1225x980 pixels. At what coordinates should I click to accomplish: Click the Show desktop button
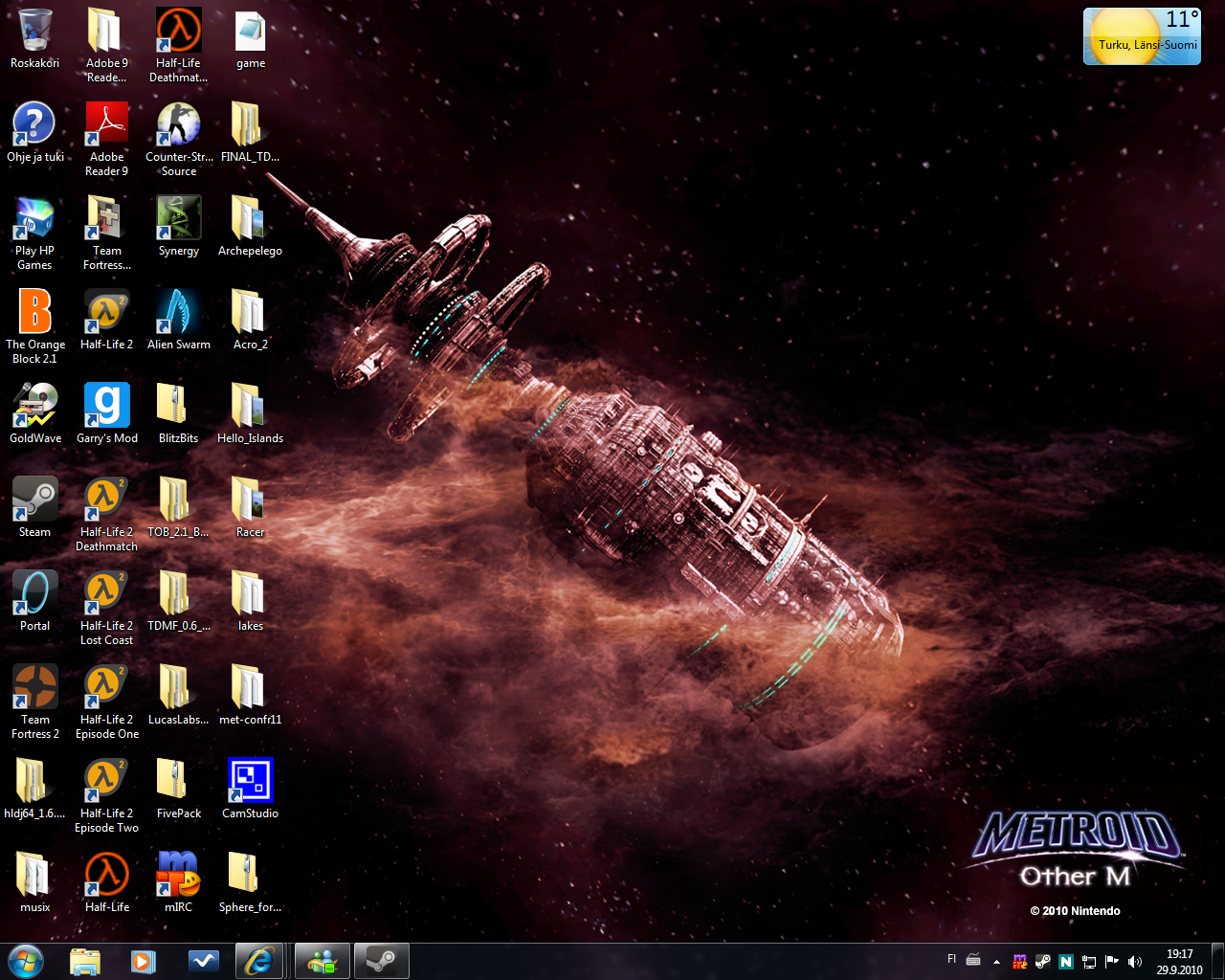[1217, 962]
